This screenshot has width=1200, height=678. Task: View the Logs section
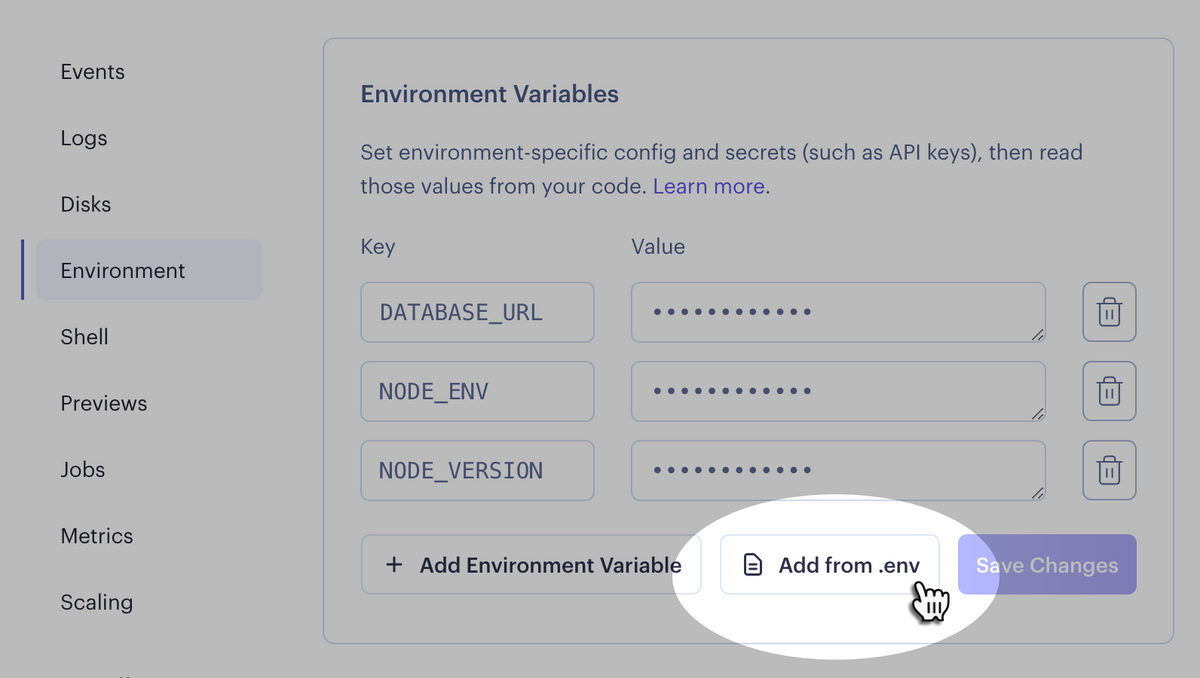click(83, 138)
